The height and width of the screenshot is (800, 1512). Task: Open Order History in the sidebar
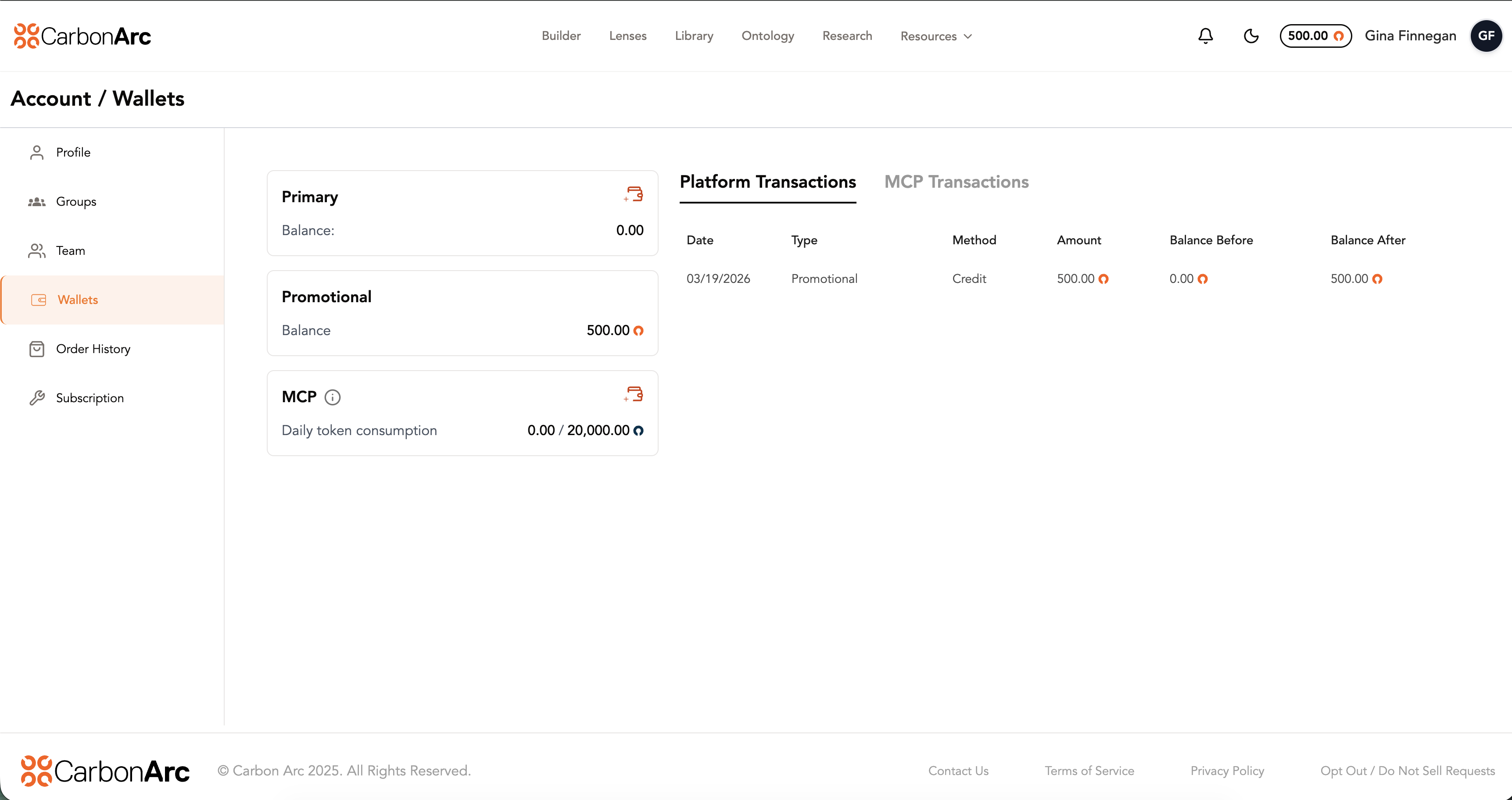click(x=93, y=349)
